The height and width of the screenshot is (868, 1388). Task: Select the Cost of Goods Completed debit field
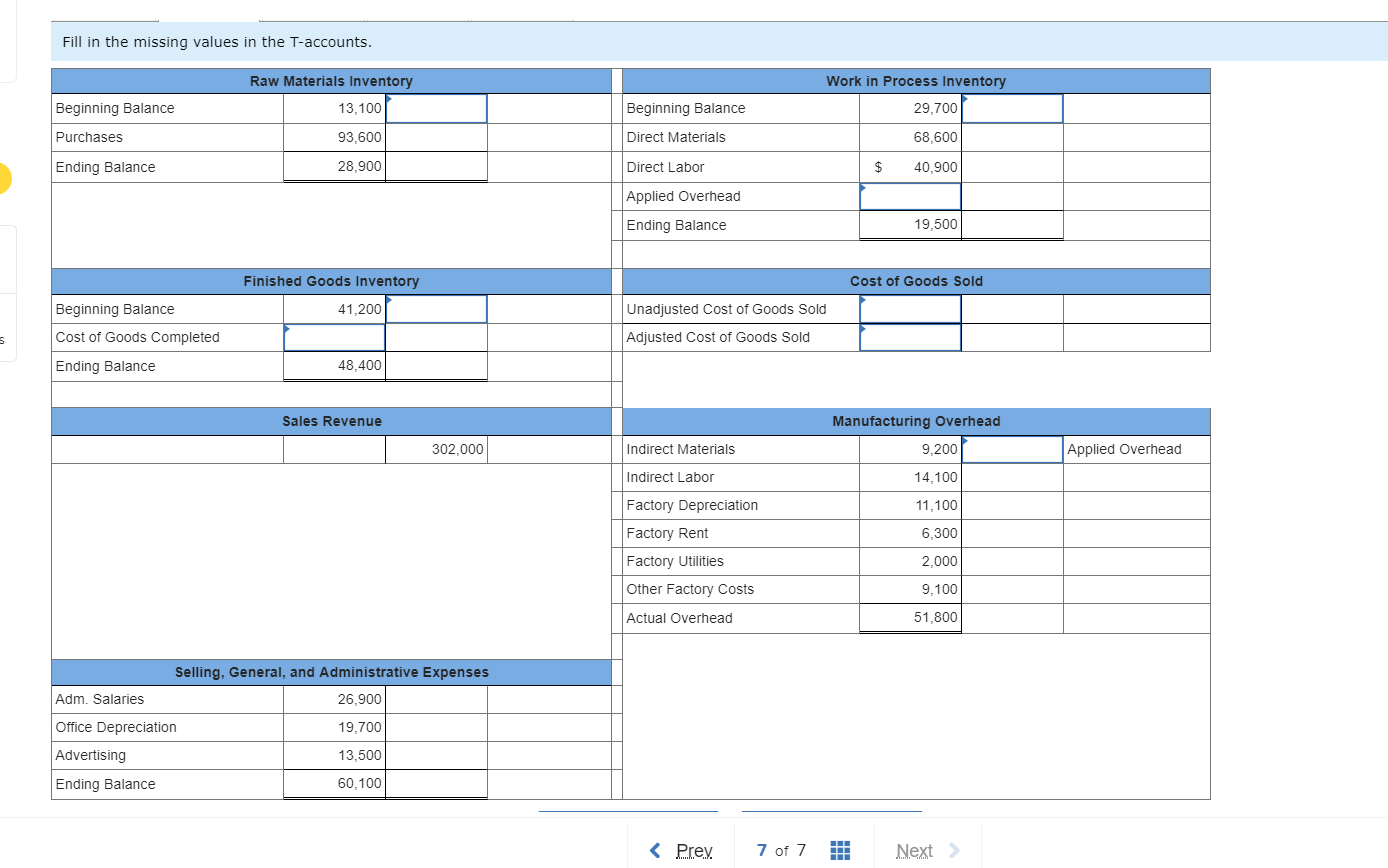point(334,337)
